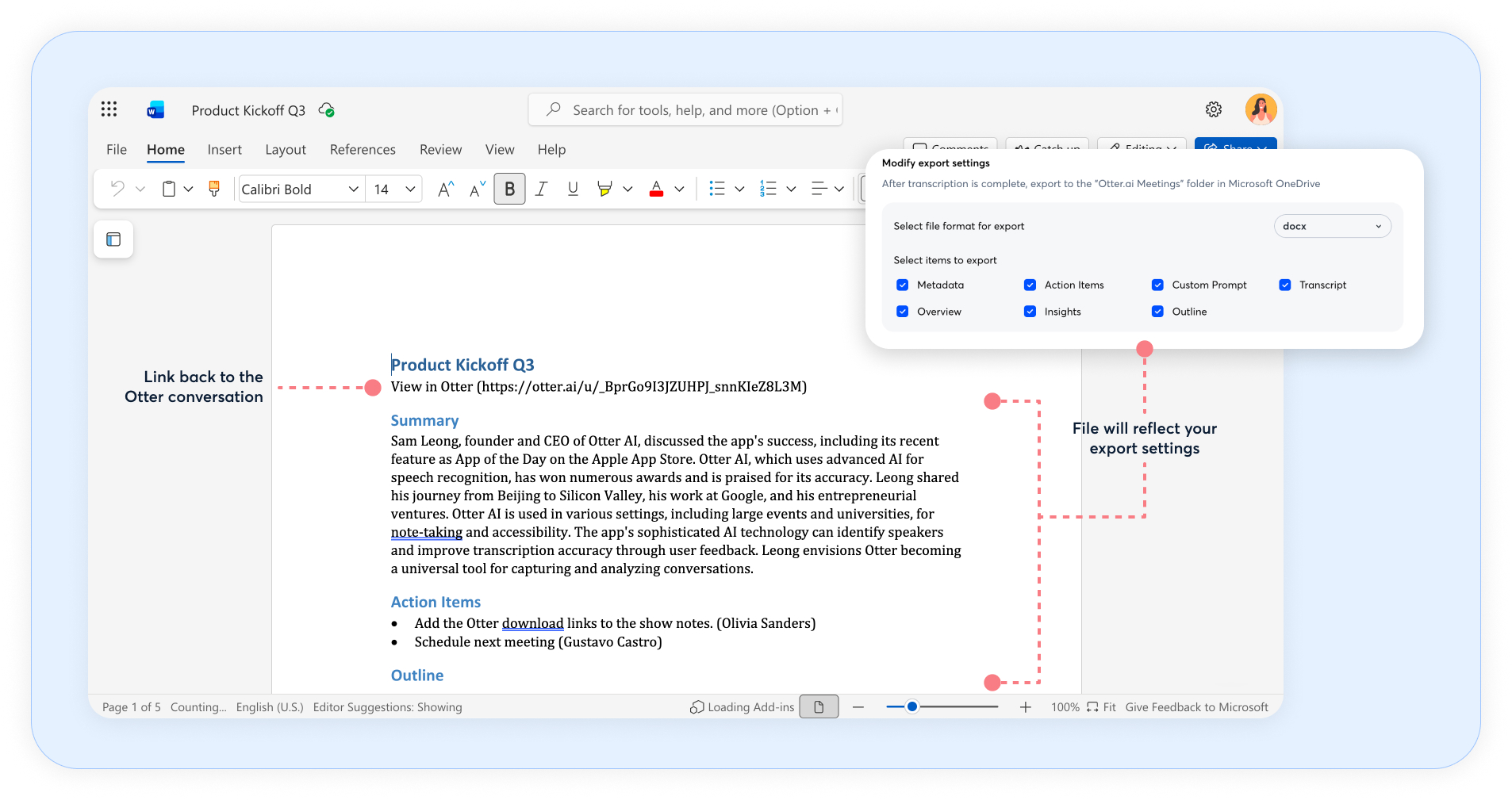The height and width of the screenshot is (800, 1512).
Task: Check the cloud saved status icon
Action: click(327, 109)
